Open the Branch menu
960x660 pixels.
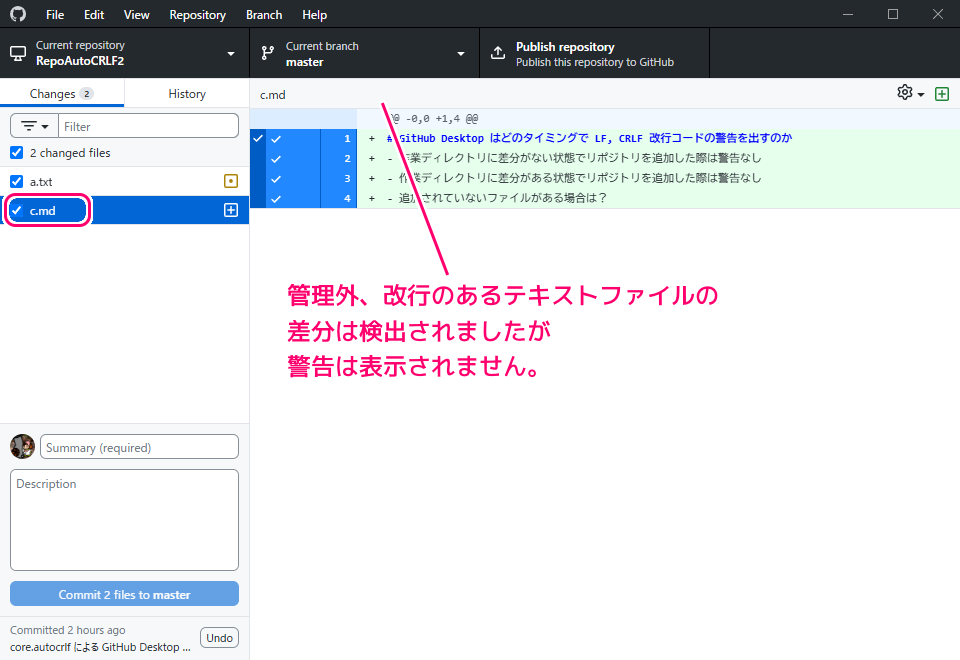pos(264,15)
